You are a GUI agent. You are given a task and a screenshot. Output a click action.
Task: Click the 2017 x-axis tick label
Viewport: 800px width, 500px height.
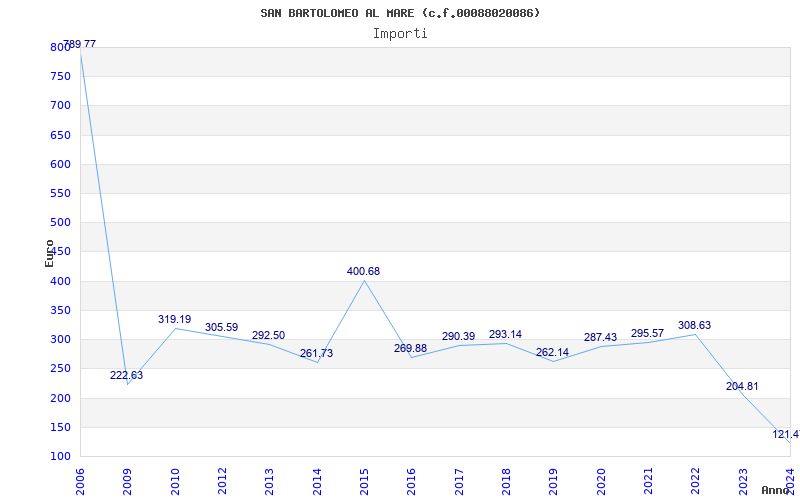pos(459,481)
